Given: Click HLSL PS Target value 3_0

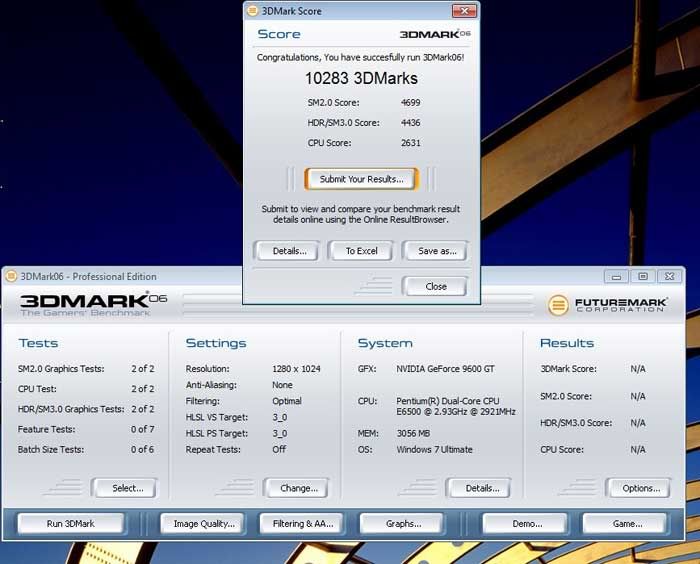Looking at the screenshot, I should [279, 434].
